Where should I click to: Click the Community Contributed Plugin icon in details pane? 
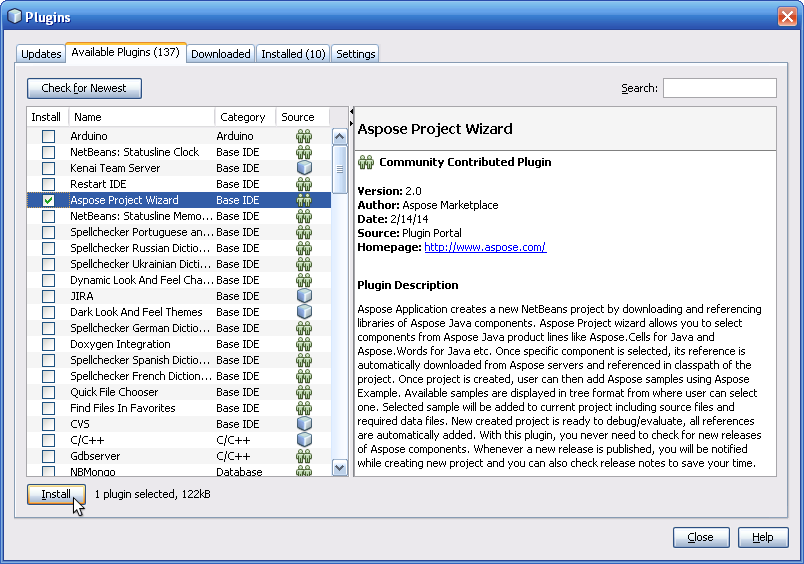point(366,162)
